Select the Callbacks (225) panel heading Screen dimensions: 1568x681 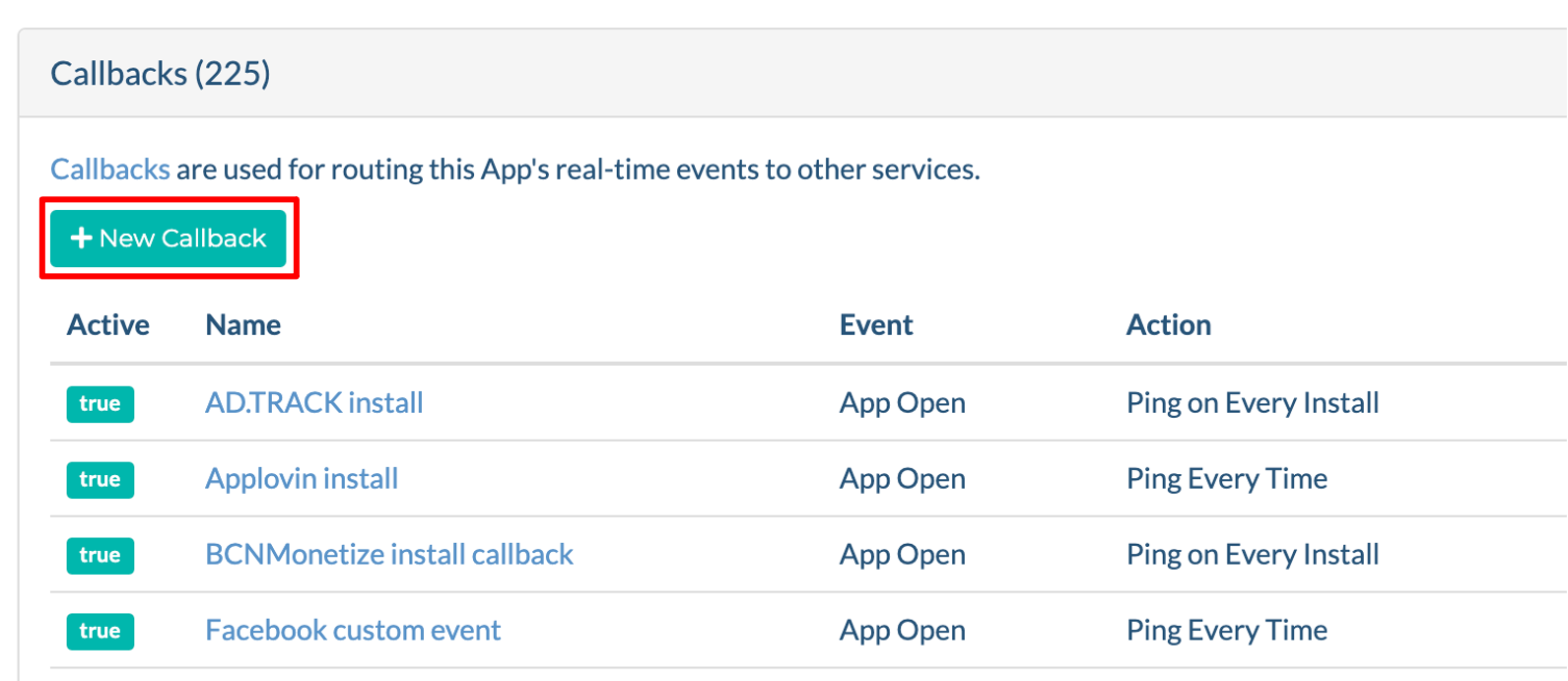[161, 74]
